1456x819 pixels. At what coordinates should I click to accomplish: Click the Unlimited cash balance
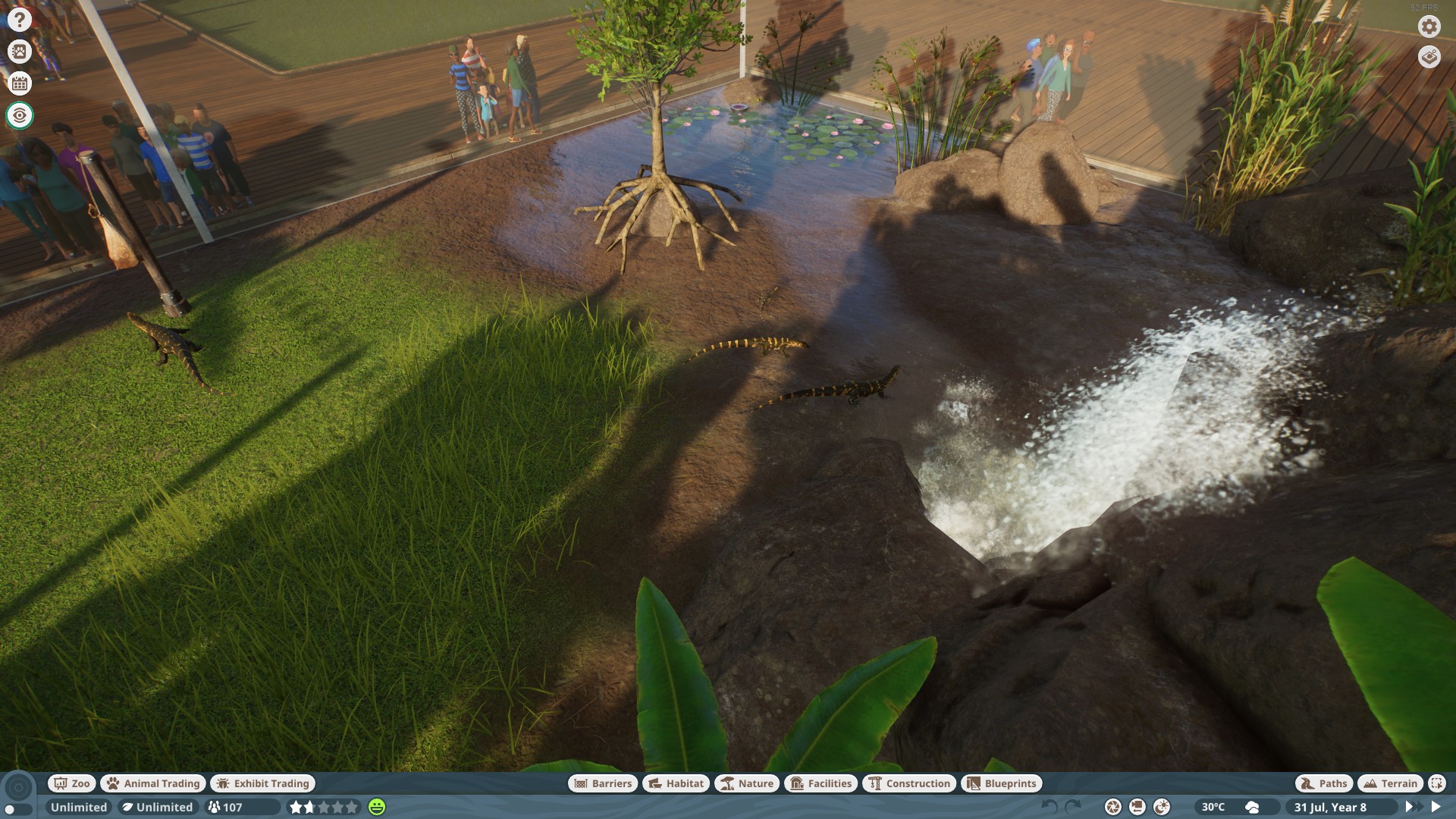(x=78, y=807)
